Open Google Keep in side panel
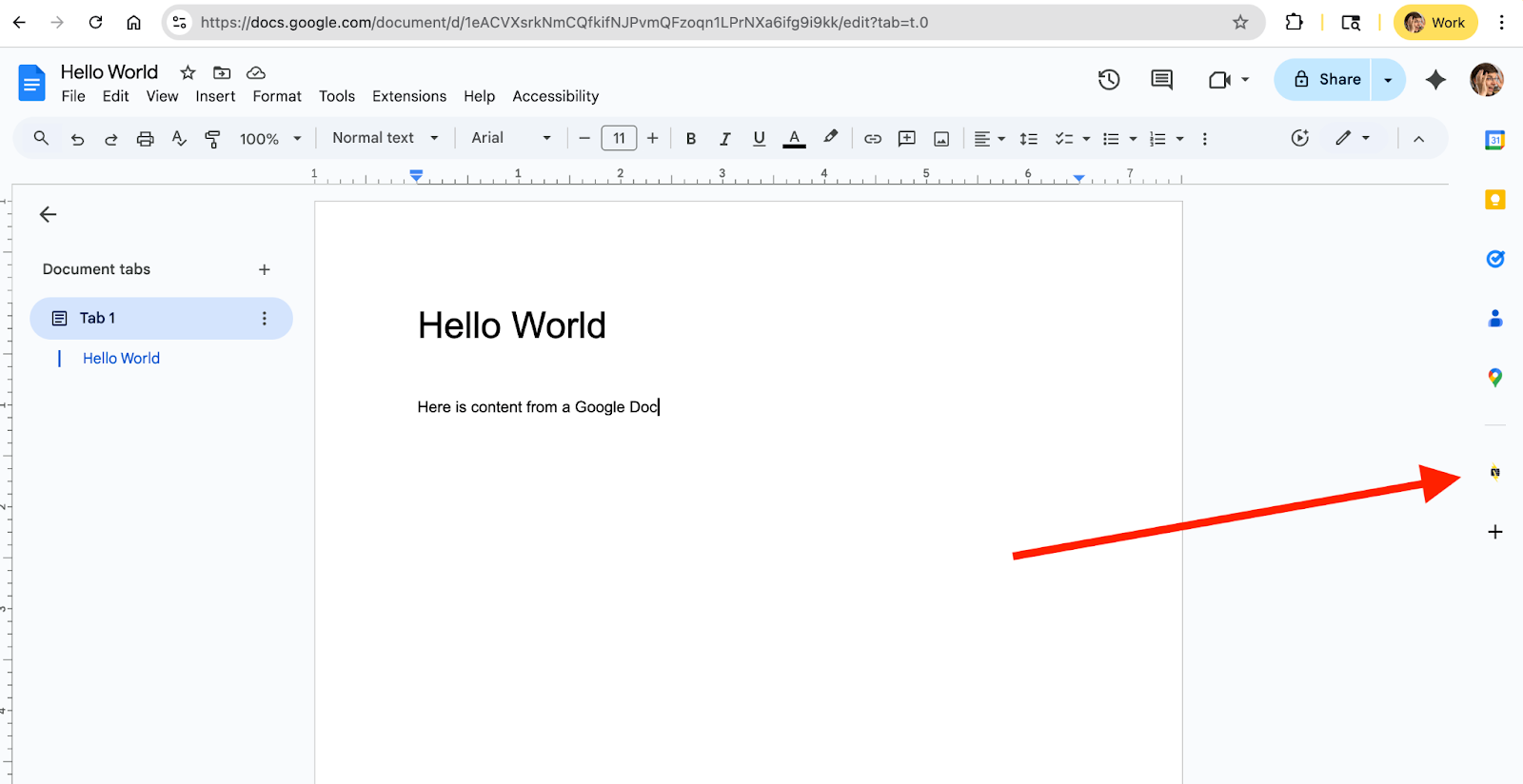This screenshot has width=1523, height=784. pyautogui.click(x=1494, y=200)
